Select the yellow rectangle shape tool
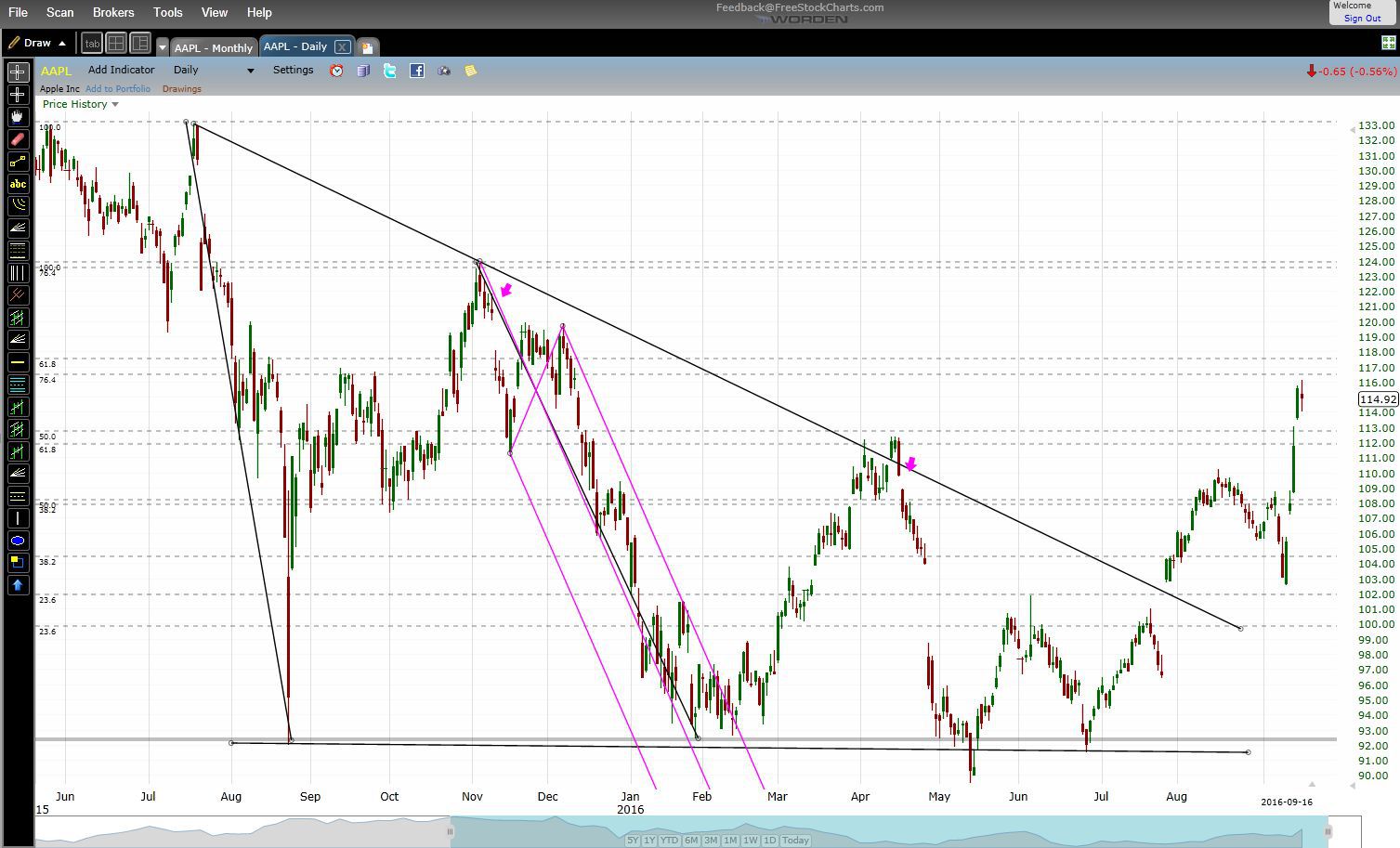Viewport: 1400px width, 848px height. point(17,563)
